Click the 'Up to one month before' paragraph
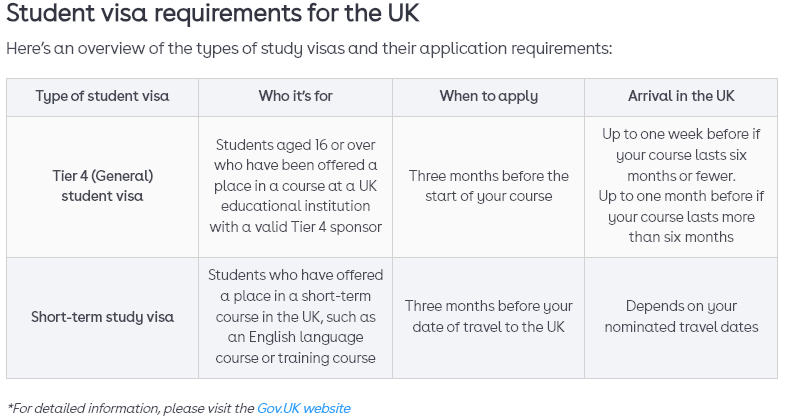789x420 pixels. (681, 216)
